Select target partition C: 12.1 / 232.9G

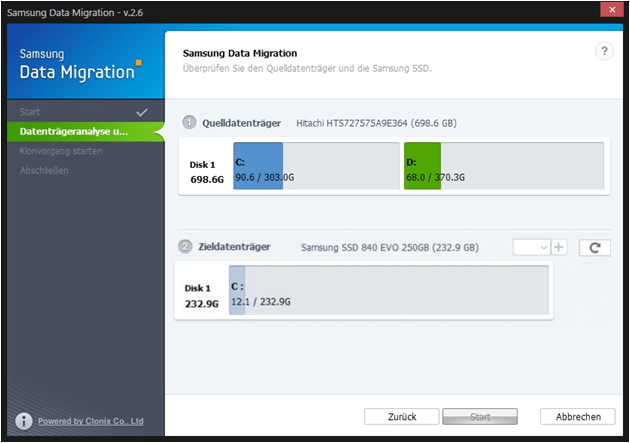(389, 290)
